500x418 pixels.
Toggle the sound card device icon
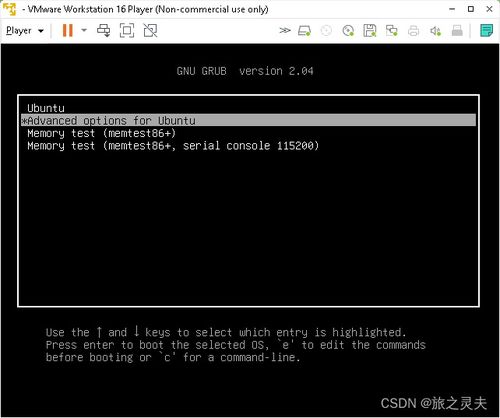pos(435,31)
